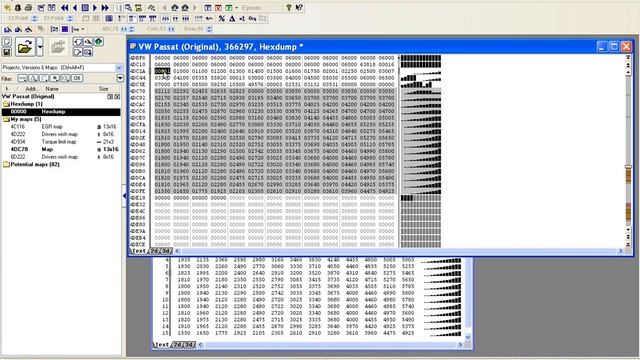The width and height of the screenshot is (640, 360).
Task: Click the highlighted hex cell at row 4DC2A
Action: [x=162, y=71]
